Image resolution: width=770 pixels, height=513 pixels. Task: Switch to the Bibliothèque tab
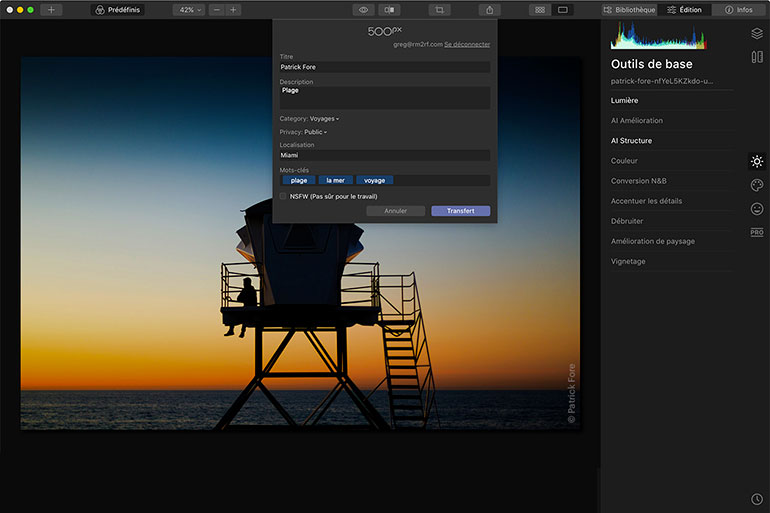click(x=630, y=10)
